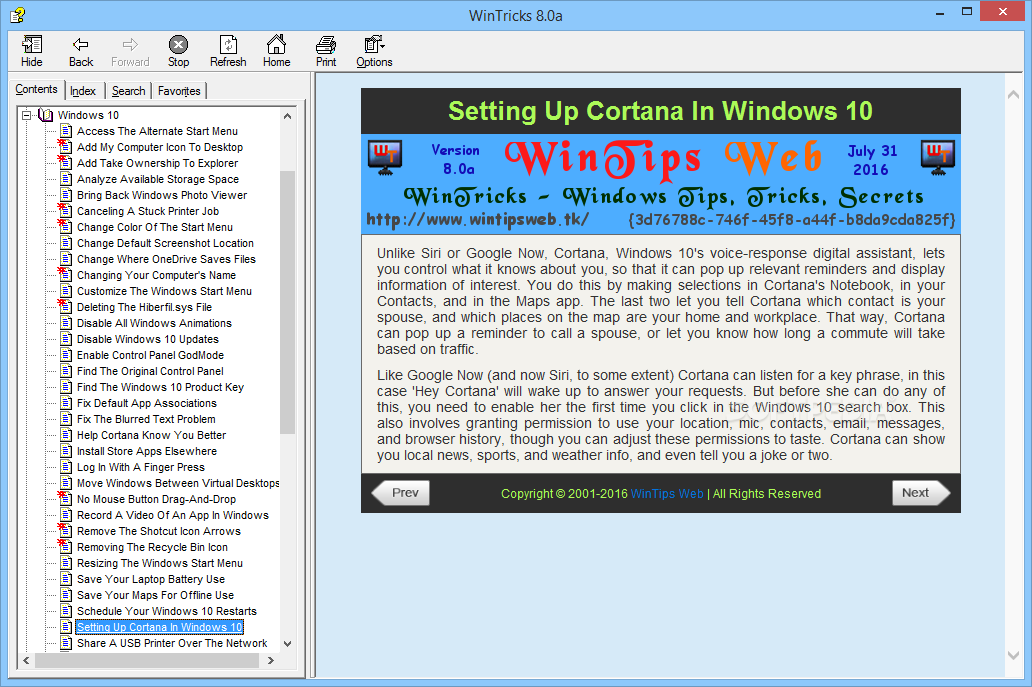Click page icon beside Log In With A Finger Press
1032x687 pixels.
(66, 467)
